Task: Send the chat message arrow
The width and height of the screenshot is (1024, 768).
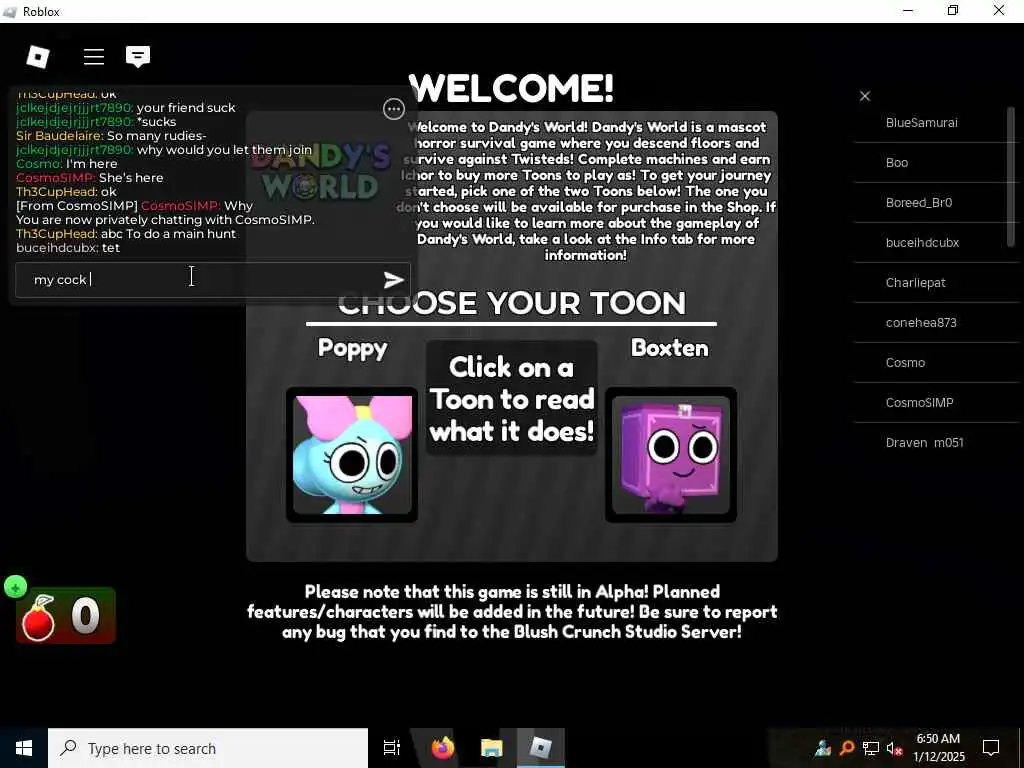Action: point(393,280)
